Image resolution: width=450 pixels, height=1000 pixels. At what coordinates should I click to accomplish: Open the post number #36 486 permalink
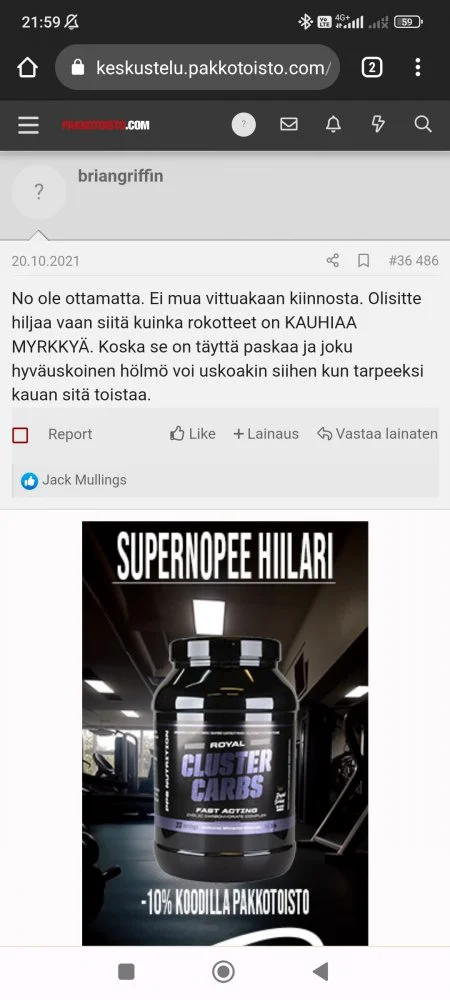tap(414, 261)
